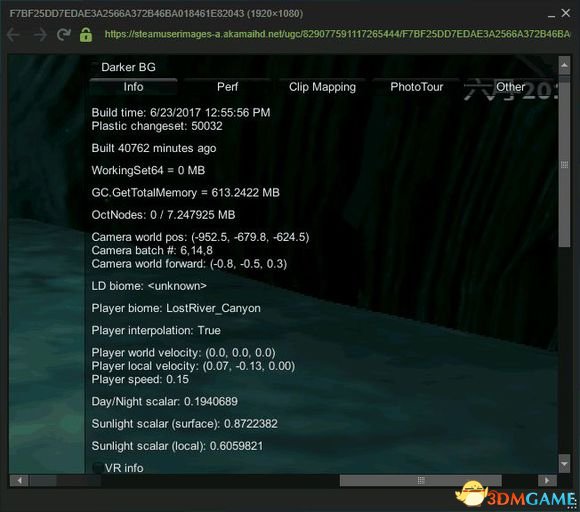
Task: Click the steamuserimages URL address field
Action: (x=337, y=34)
